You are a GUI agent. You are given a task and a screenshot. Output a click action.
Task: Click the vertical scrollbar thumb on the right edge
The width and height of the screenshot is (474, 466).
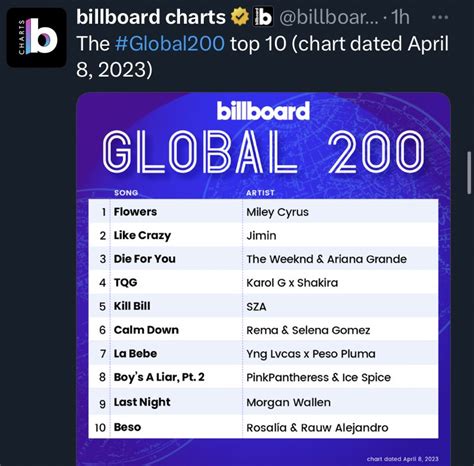(x=469, y=173)
